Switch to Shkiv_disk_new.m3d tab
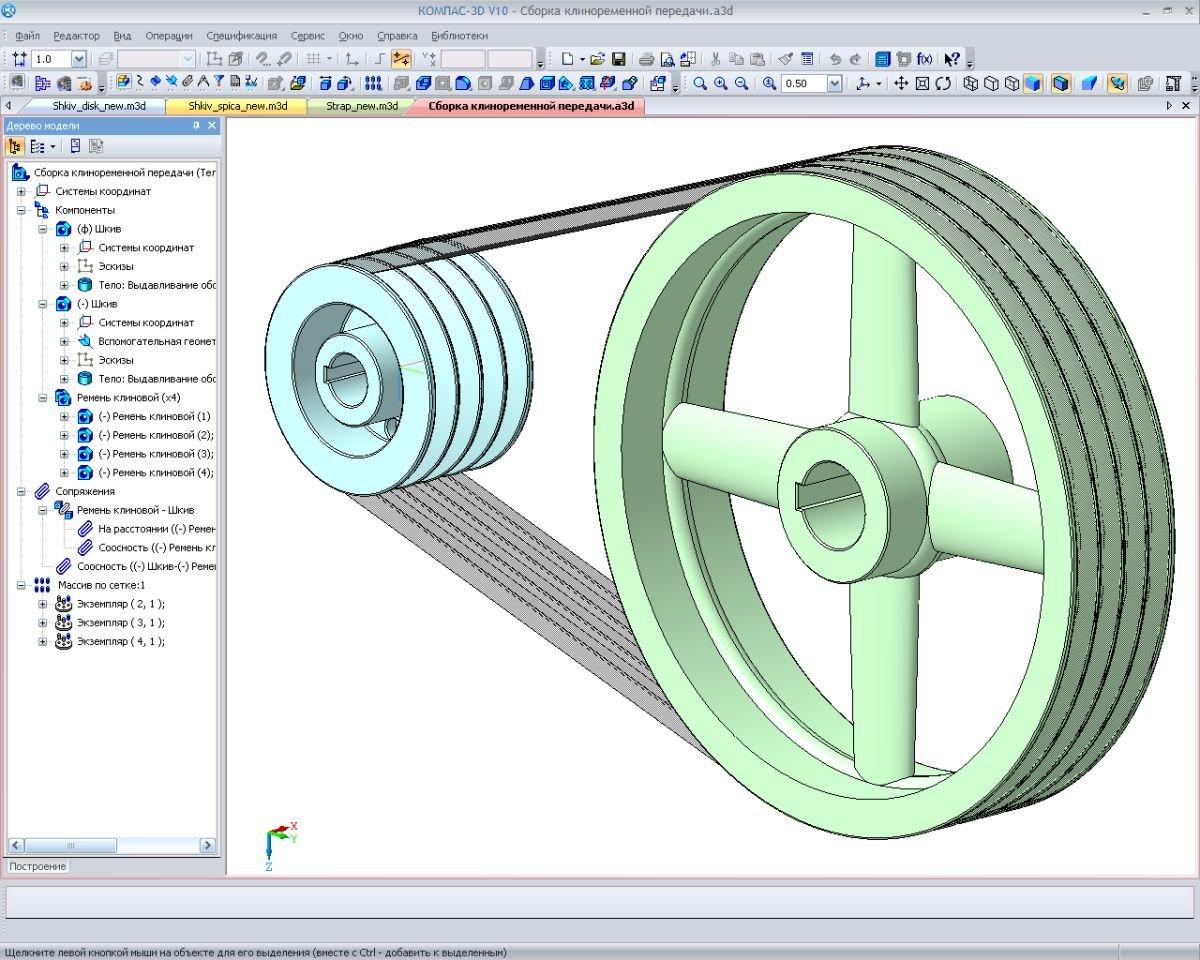Viewport: 1200px width, 960px height. (100, 105)
